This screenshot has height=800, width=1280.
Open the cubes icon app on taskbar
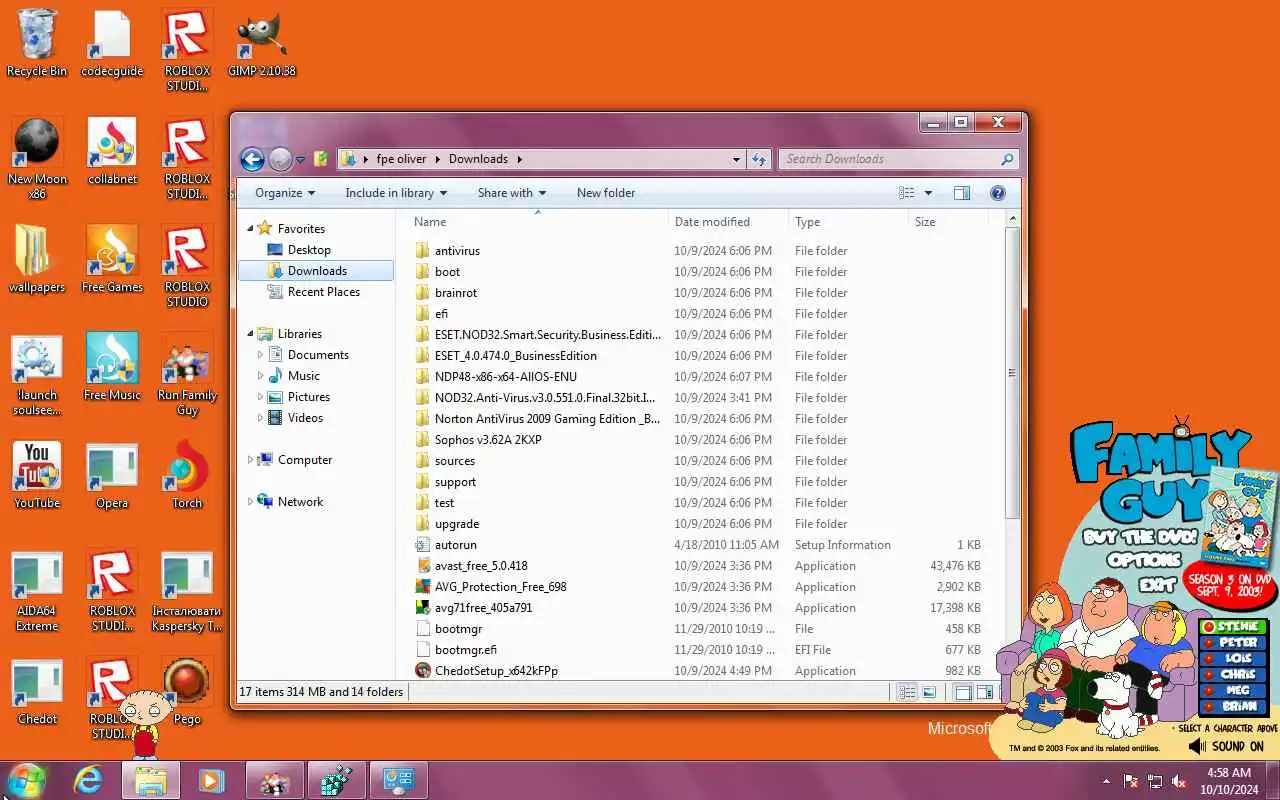336,780
